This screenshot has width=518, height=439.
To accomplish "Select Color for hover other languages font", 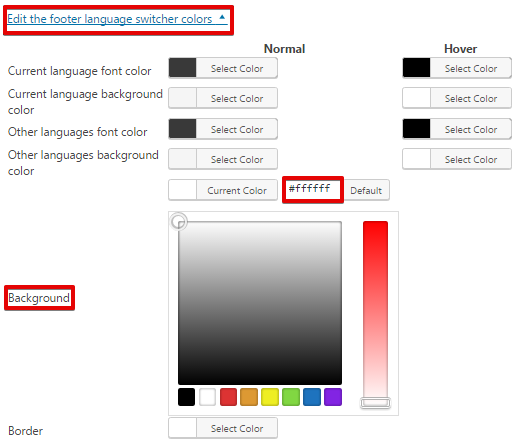I will coord(457,129).
